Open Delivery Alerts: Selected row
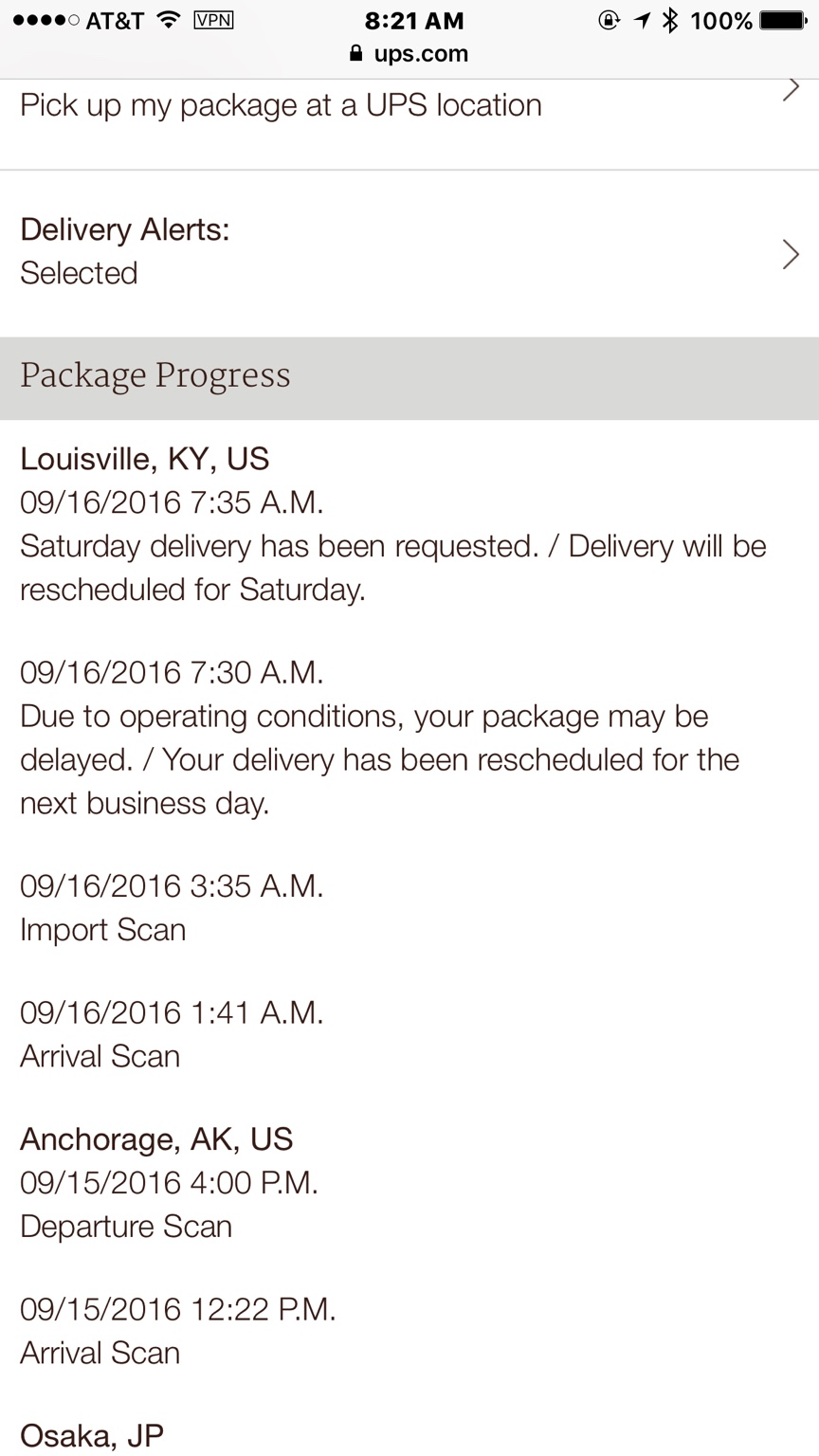 (x=124, y=251)
